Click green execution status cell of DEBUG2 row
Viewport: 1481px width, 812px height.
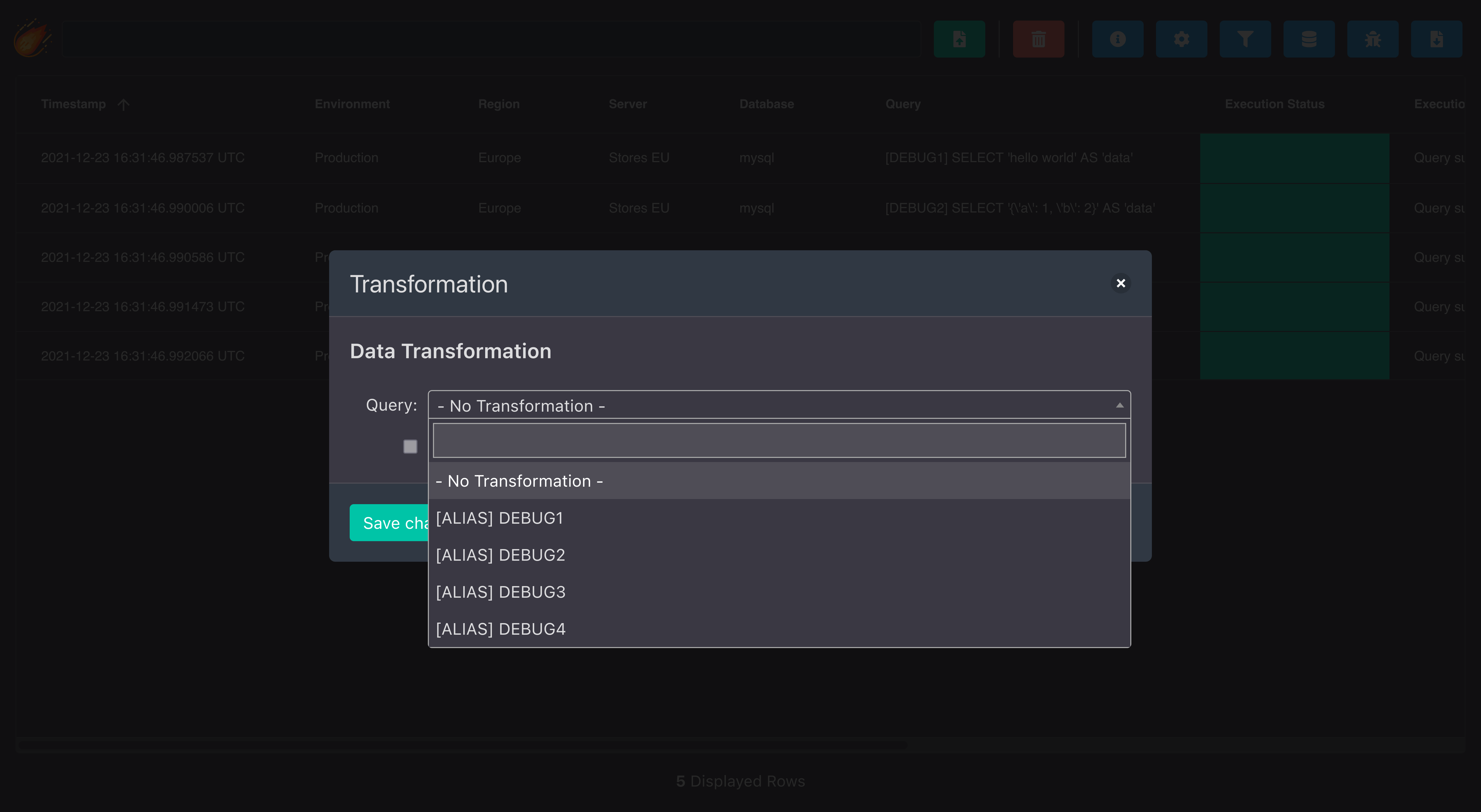tap(1295, 208)
